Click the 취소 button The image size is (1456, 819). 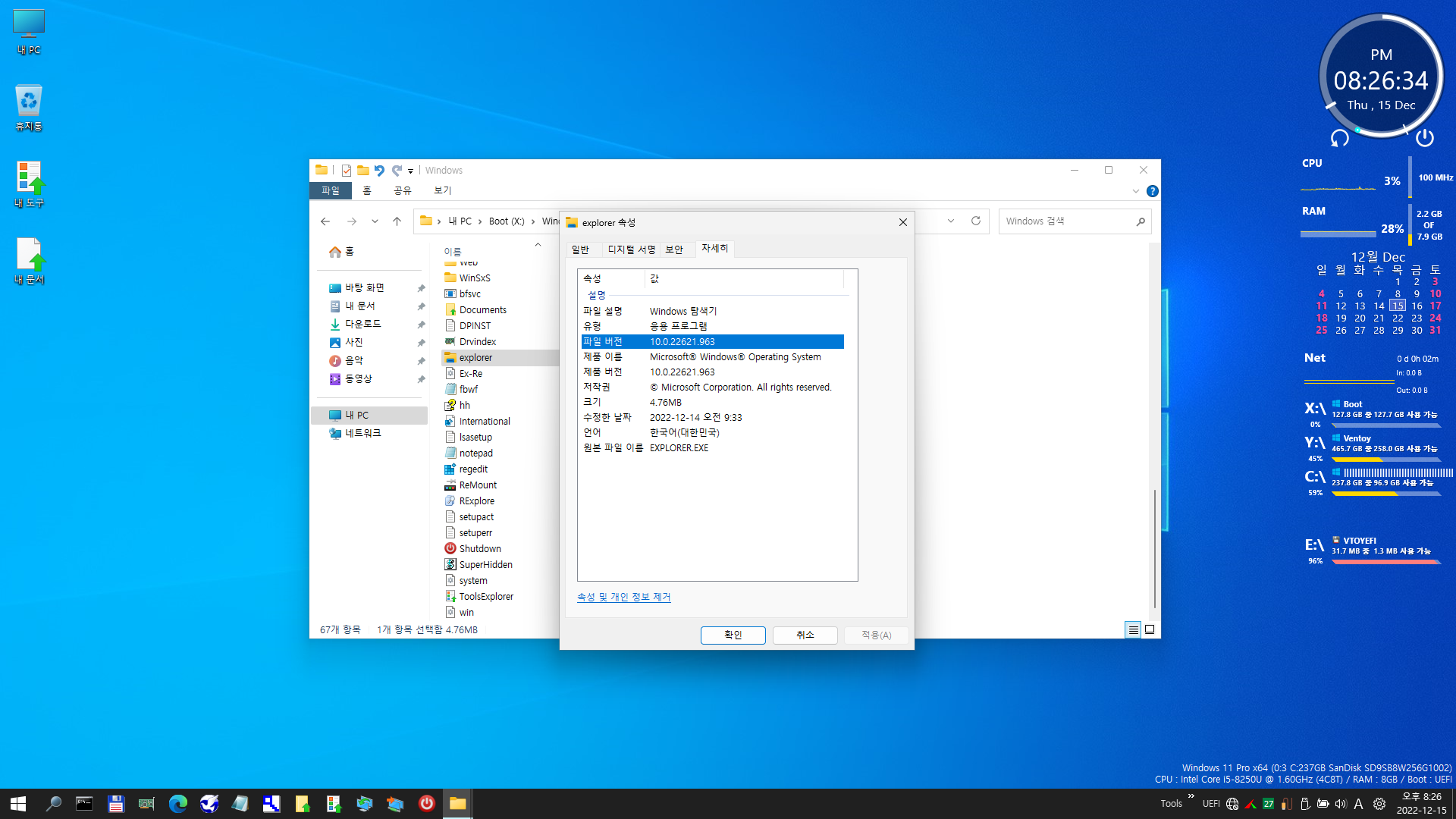[x=805, y=635]
